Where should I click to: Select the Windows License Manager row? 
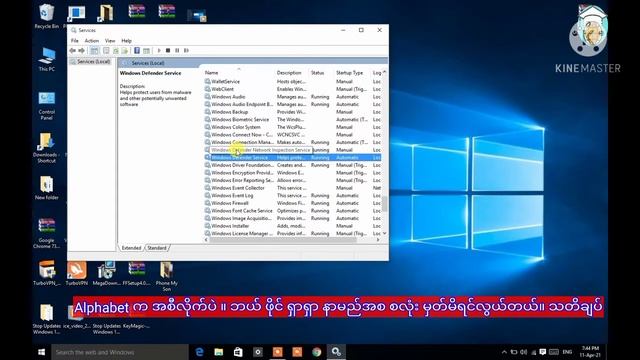[292, 233]
